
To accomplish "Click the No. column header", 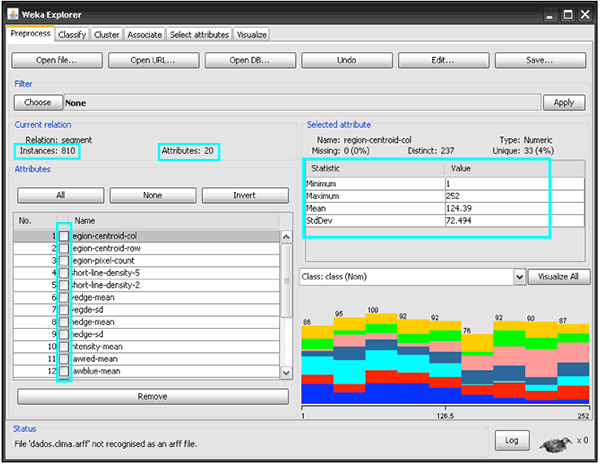I will pyautogui.click(x=36, y=221).
